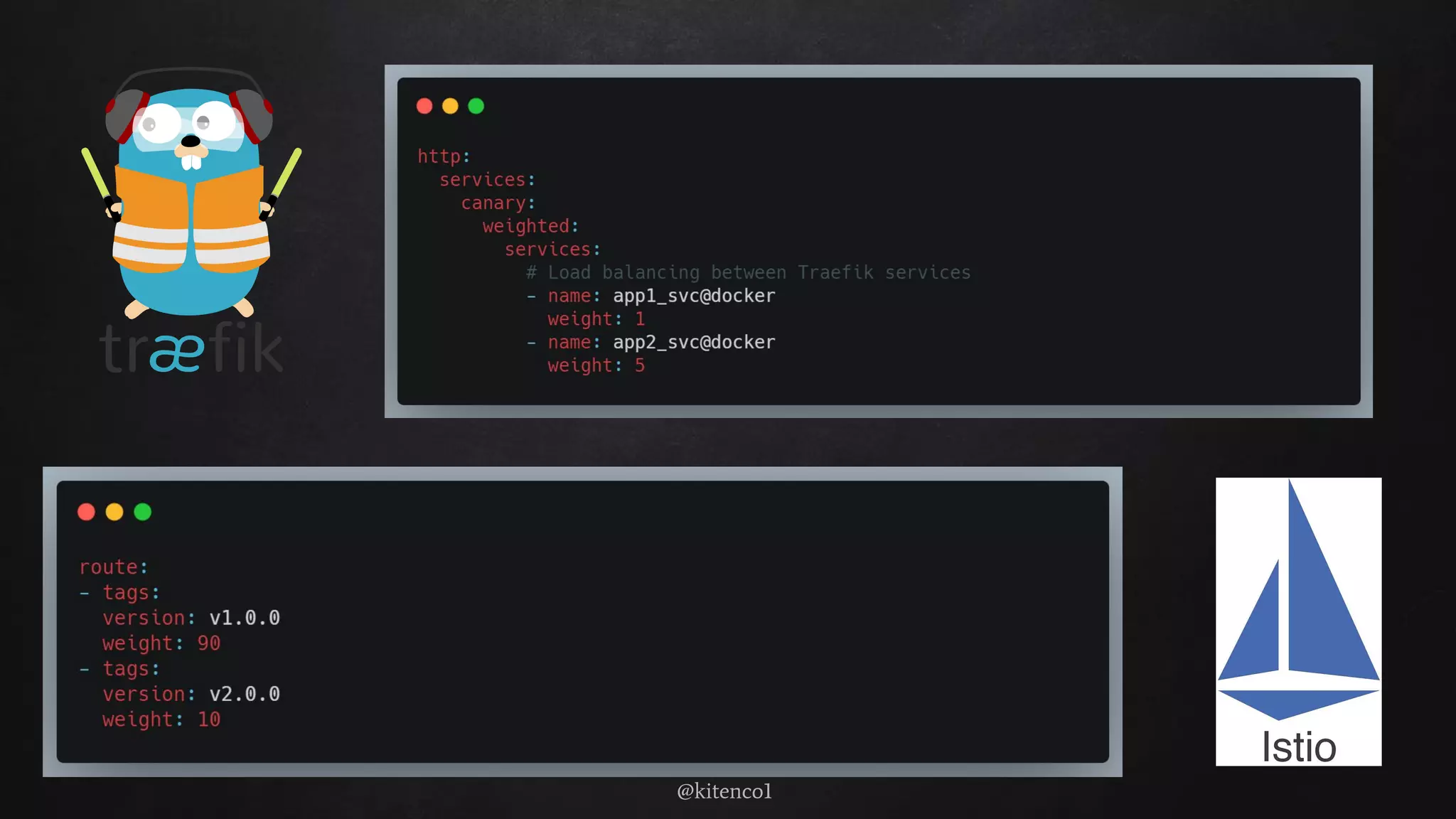This screenshot has width=1456, height=819.
Task: Click the weight 10 value
Action: point(209,719)
